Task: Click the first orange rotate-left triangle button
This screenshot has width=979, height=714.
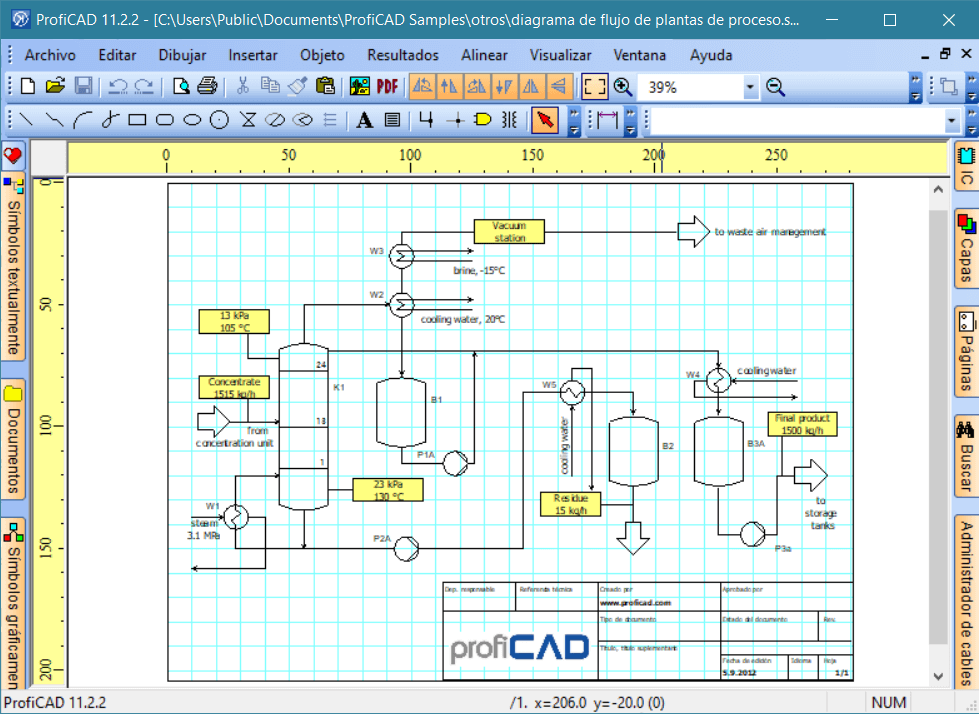Action: click(423, 87)
